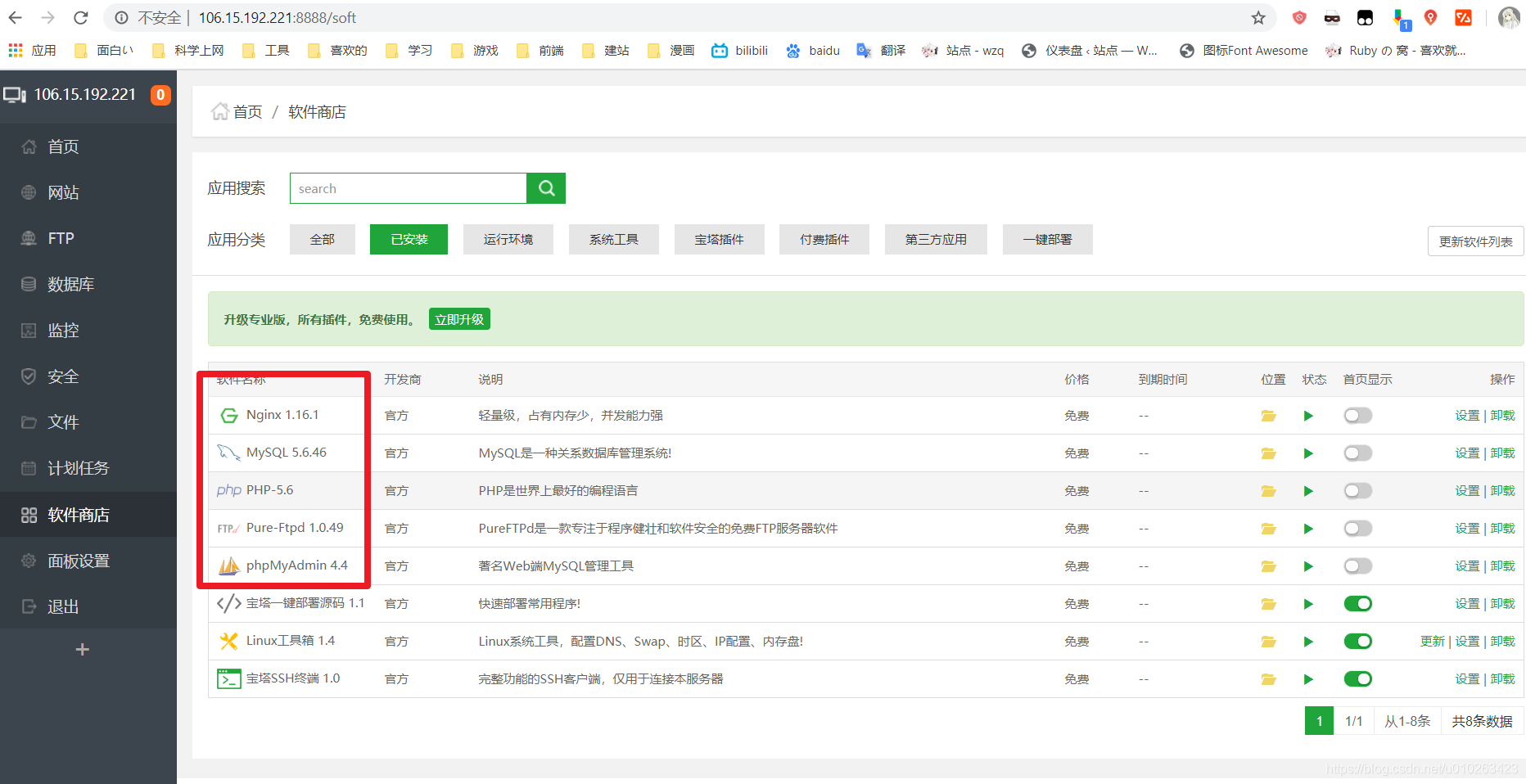The image size is (1526, 784).
Task: Click inside the application search field
Action: coord(408,187)
